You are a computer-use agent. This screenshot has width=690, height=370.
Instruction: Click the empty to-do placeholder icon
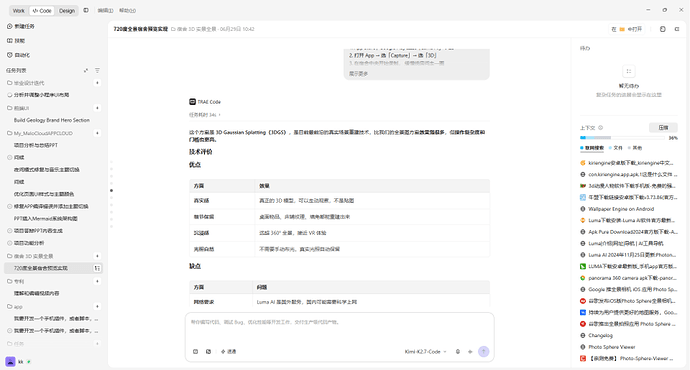628,71
